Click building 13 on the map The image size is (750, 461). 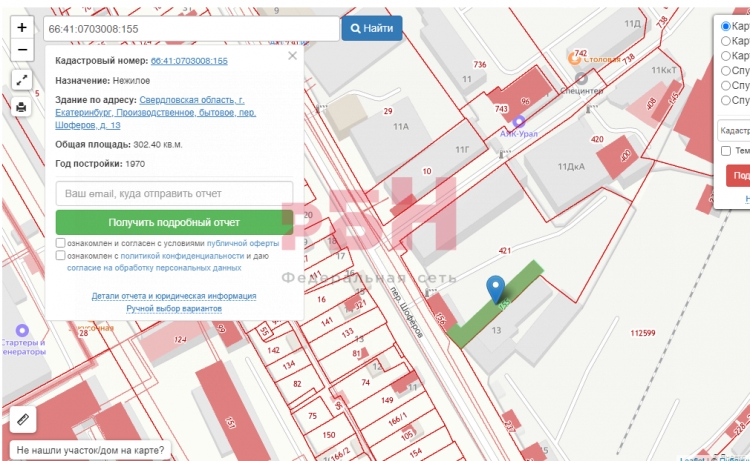(x=496, y=330)
